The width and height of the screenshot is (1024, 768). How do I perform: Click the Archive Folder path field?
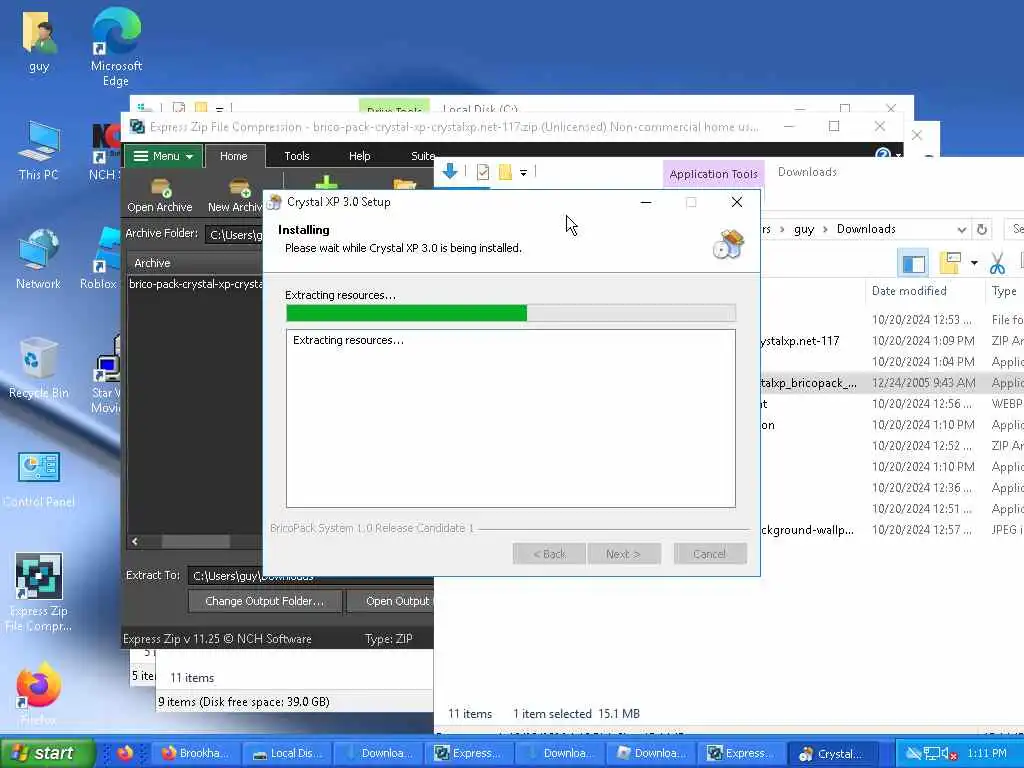234,234
